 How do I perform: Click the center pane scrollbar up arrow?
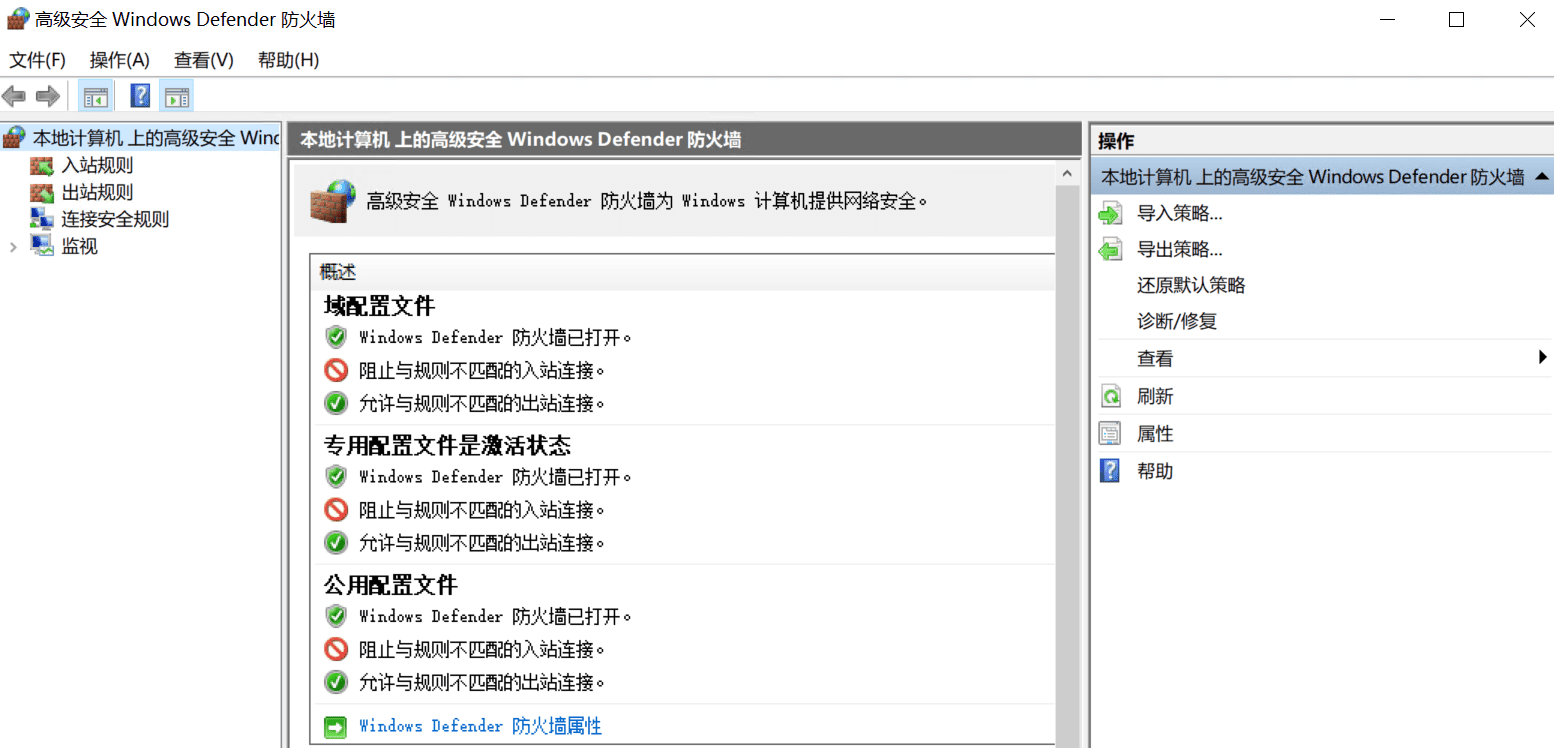tap(1068, 174)
